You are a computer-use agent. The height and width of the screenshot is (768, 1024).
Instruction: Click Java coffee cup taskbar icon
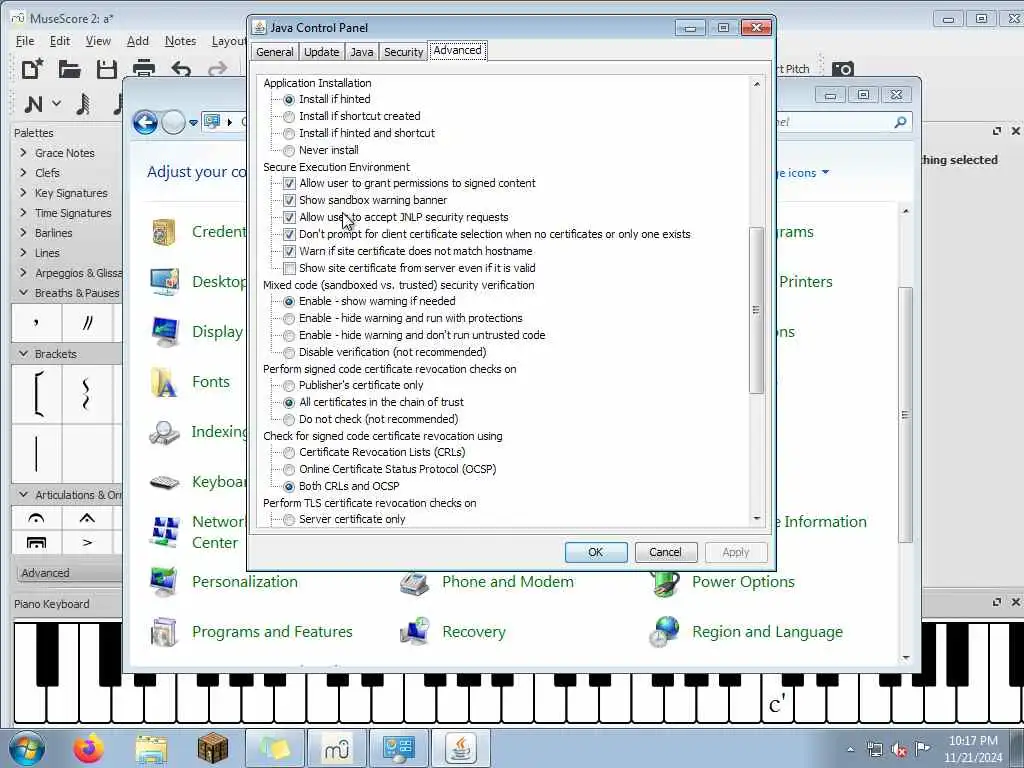tap(460, 748)
